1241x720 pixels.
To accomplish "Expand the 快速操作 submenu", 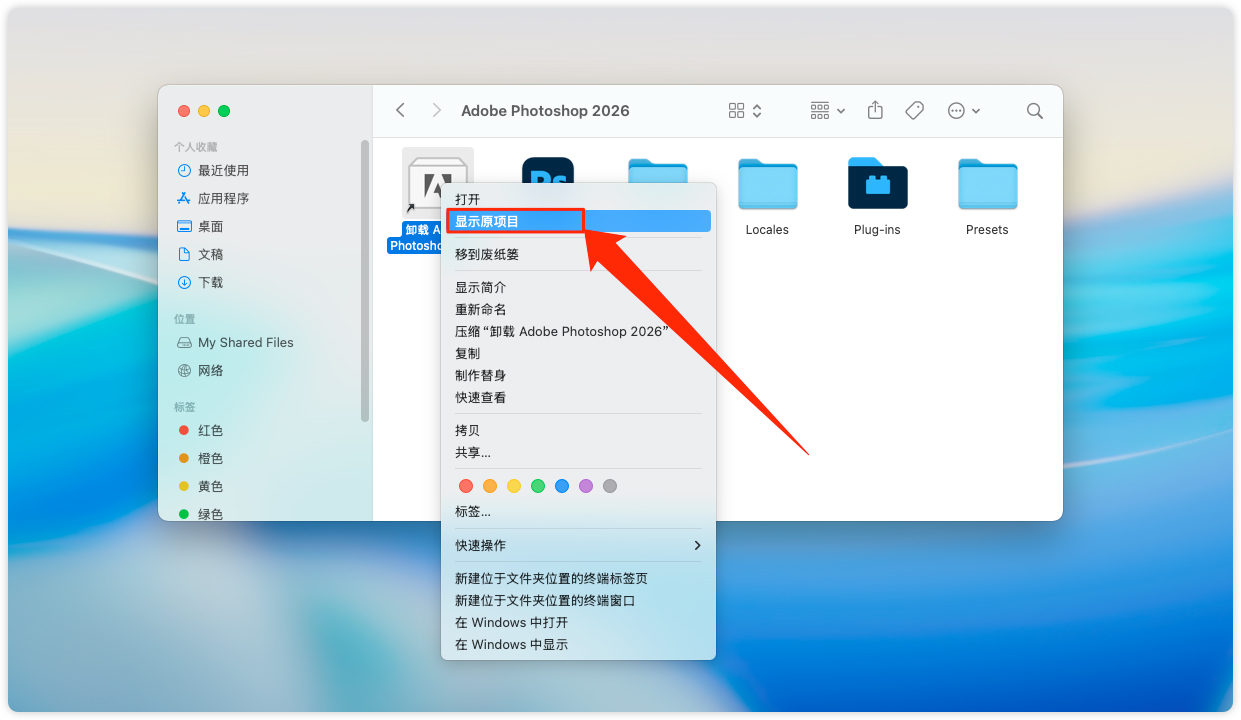I will point(578,545).
